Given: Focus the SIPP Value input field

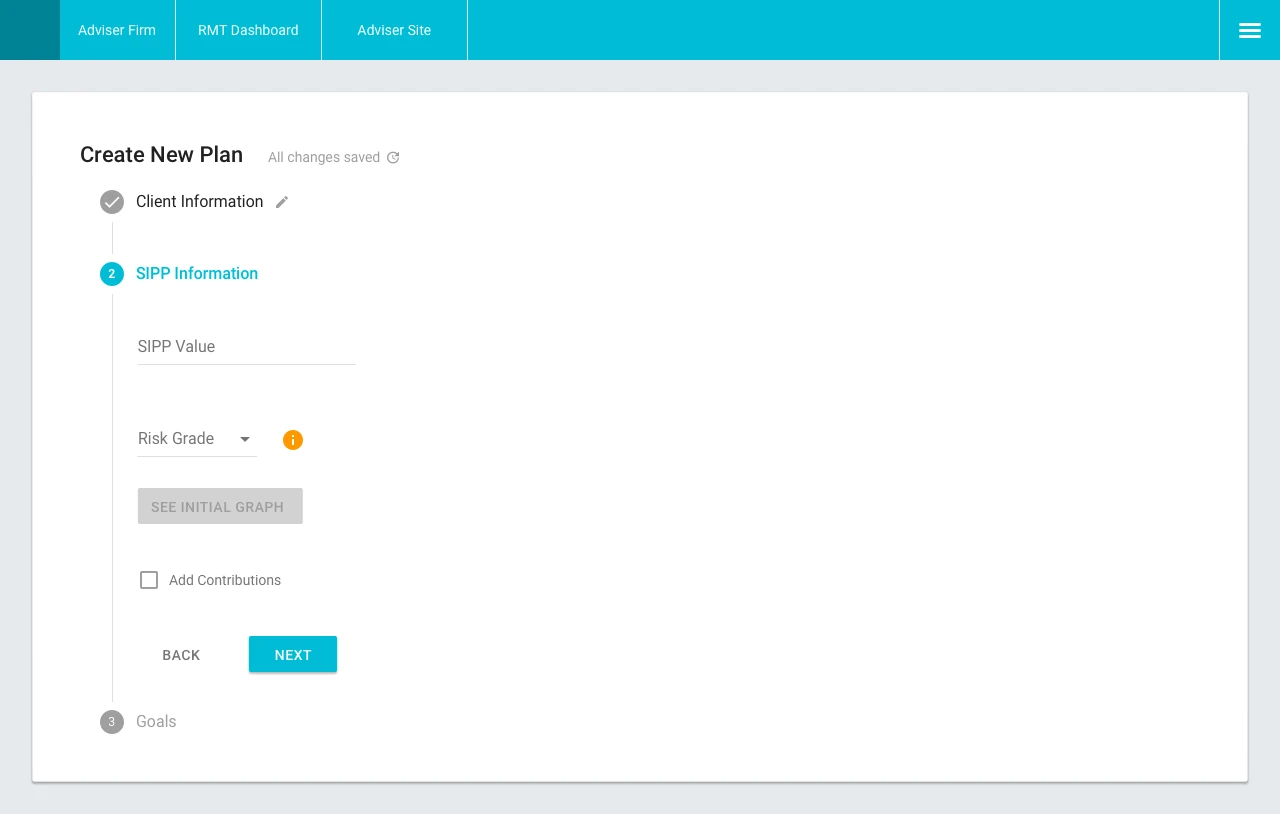Looking at the screenshot, I should coord(247,346).
